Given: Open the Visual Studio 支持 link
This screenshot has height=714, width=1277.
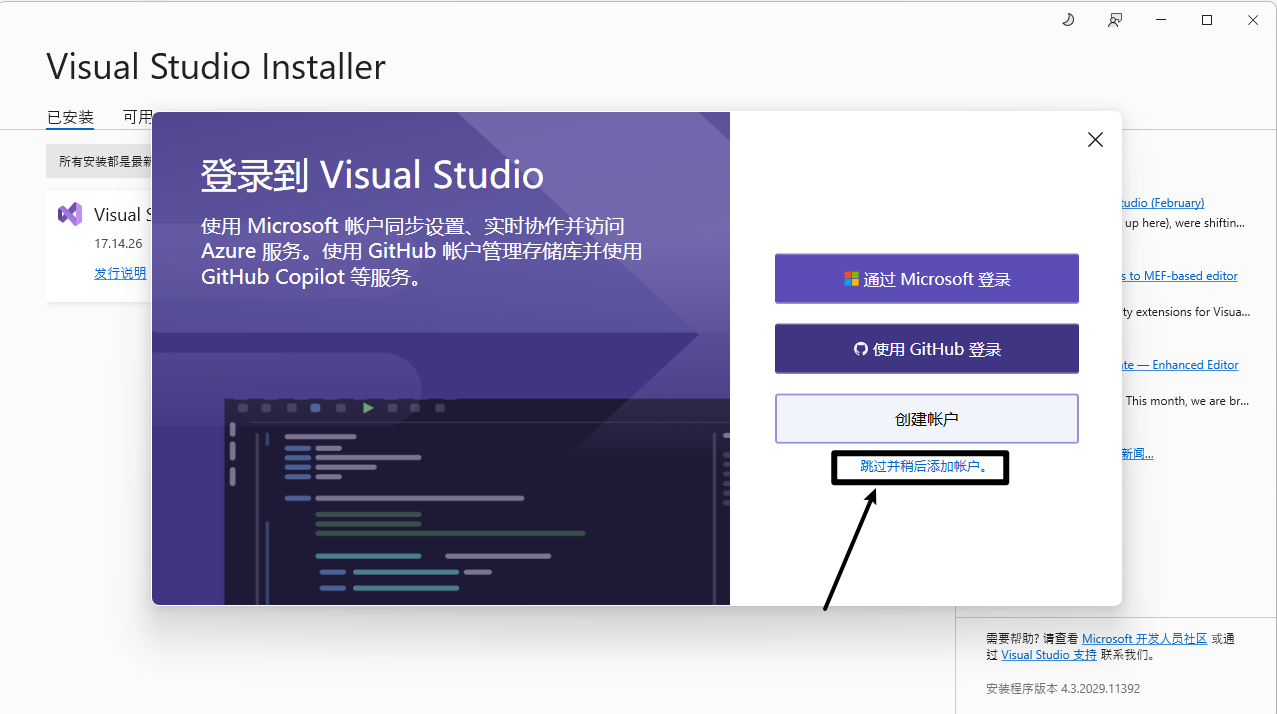Looking at the screenshot, I should pos(1048,655).
